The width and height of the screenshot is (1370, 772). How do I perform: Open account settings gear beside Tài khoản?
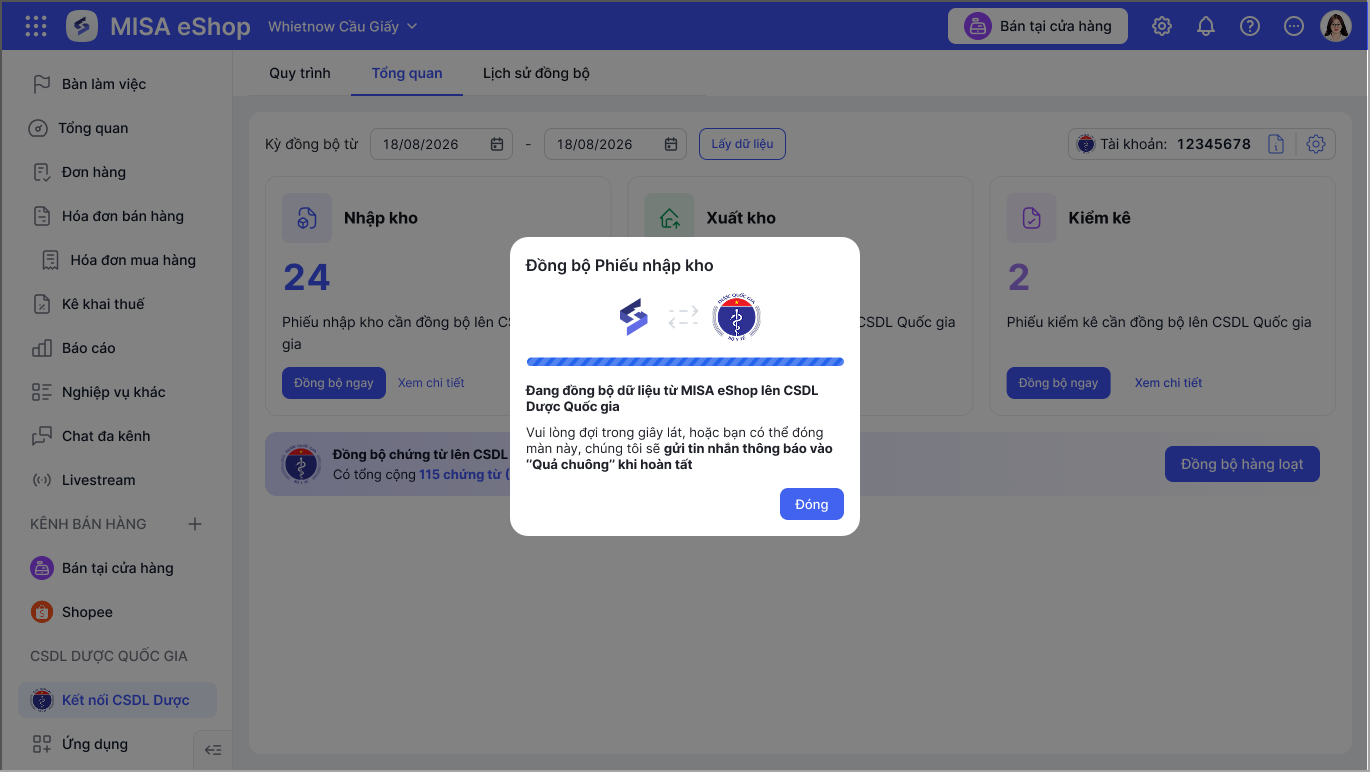1316,144
